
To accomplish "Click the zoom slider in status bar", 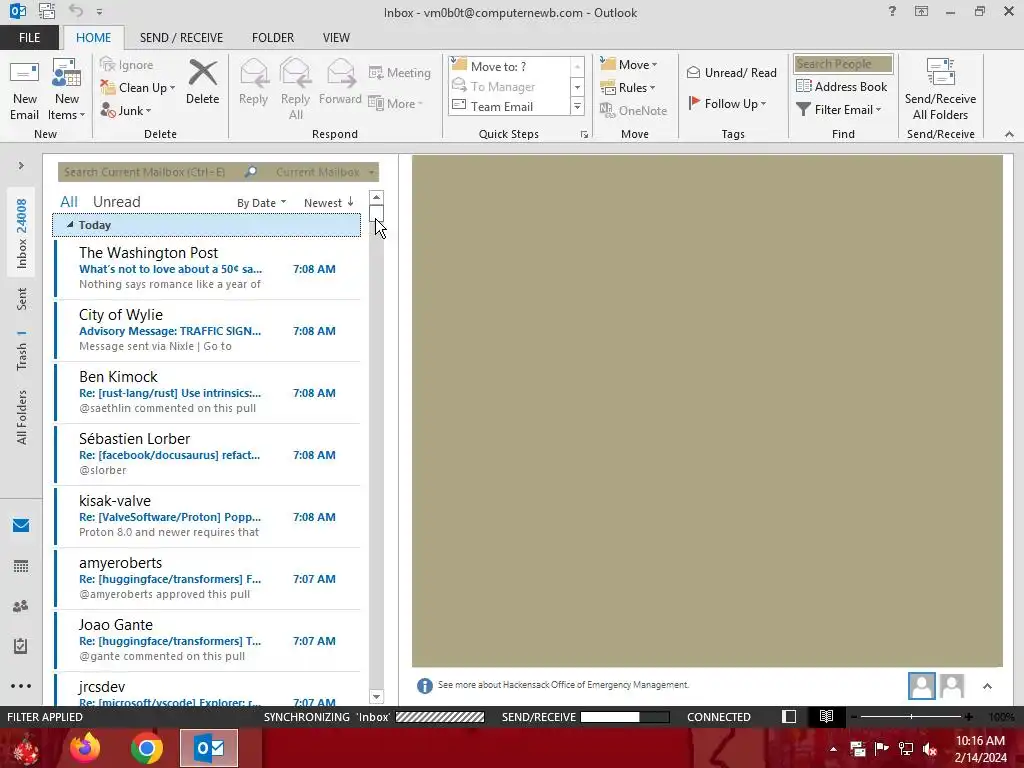I will pos(910,717).
